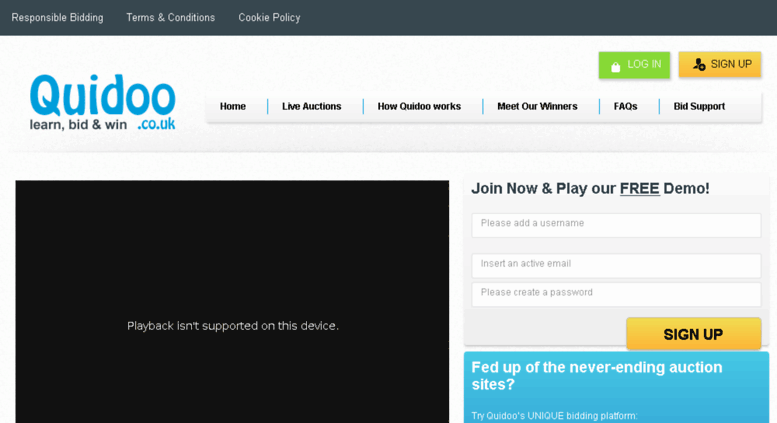777x423 pixels.
Task: Open the Responsible Bidding link
Action: [57, 17]
